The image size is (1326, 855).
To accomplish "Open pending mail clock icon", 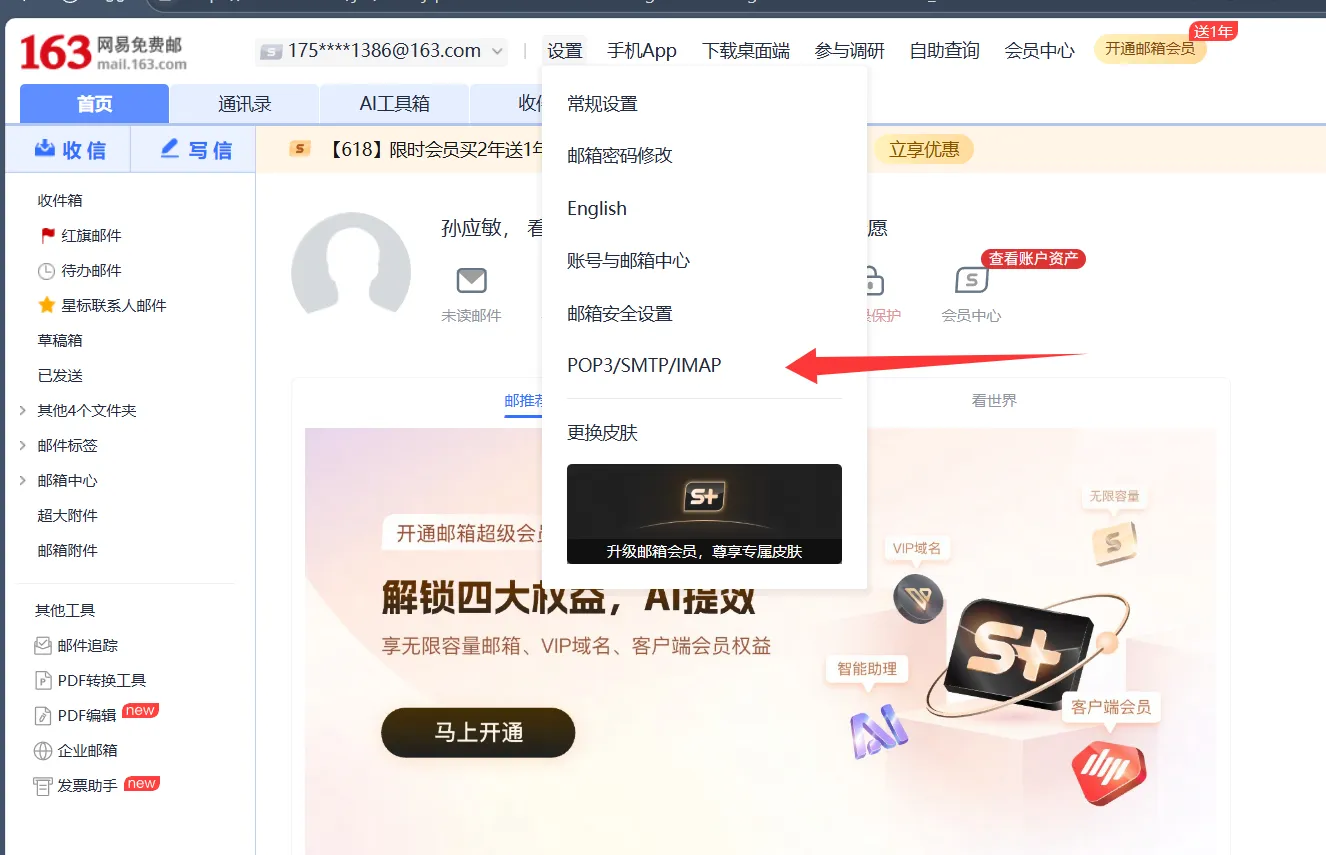I will 46,271.
